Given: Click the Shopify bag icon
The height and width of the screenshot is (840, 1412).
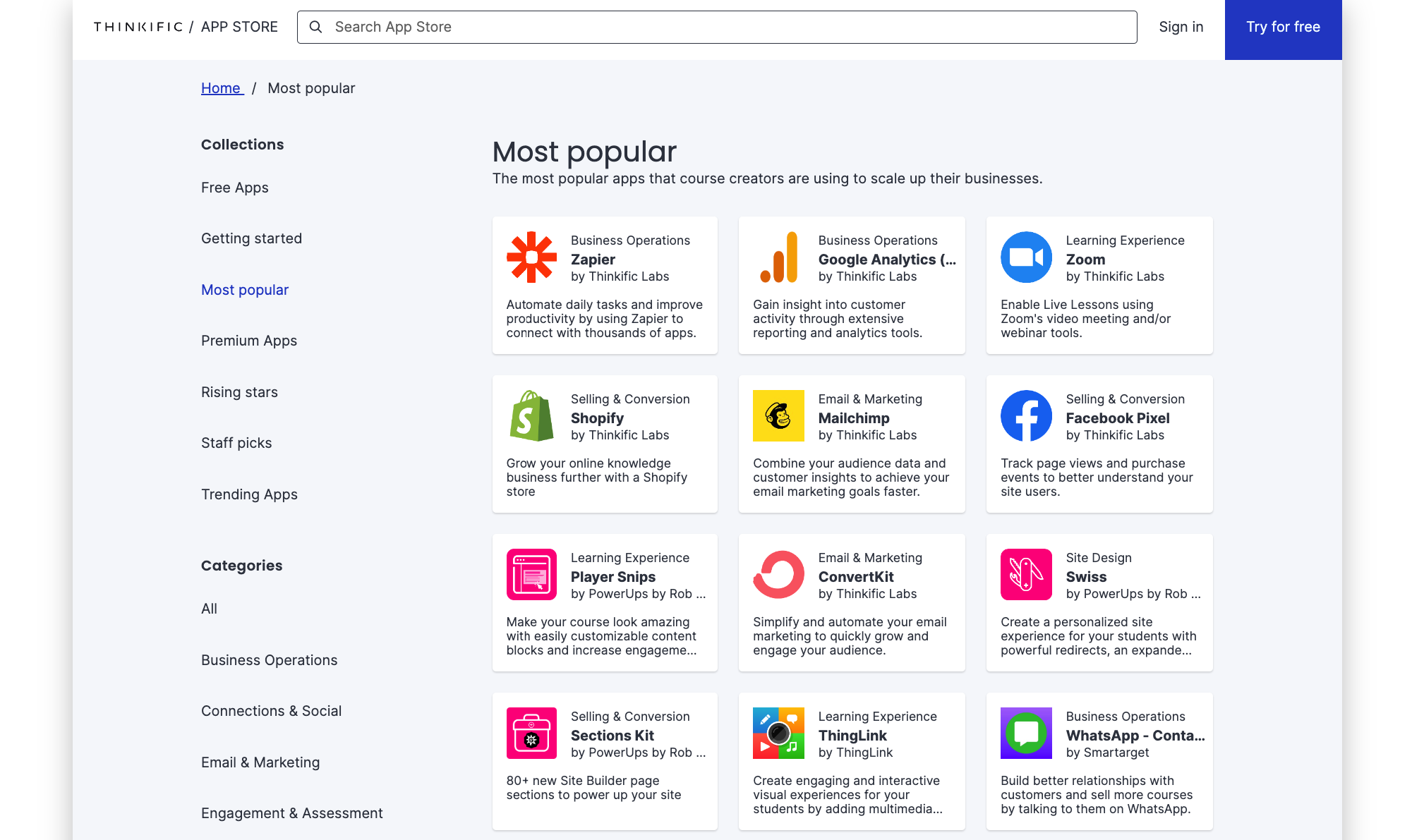Looking at the screenshot, I should click(531, 416).
